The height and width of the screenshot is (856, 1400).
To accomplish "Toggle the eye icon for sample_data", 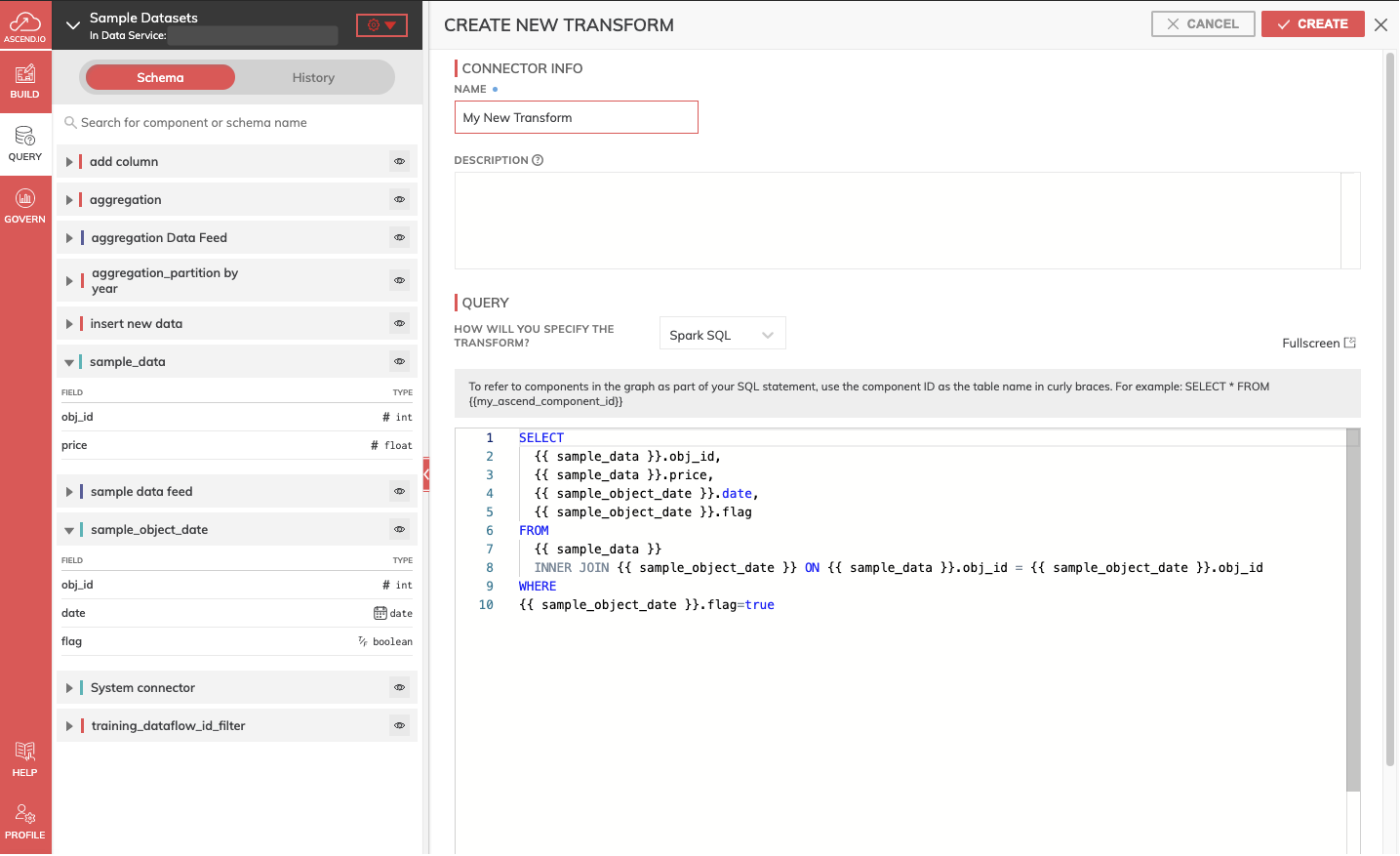I will click(399, 362).
